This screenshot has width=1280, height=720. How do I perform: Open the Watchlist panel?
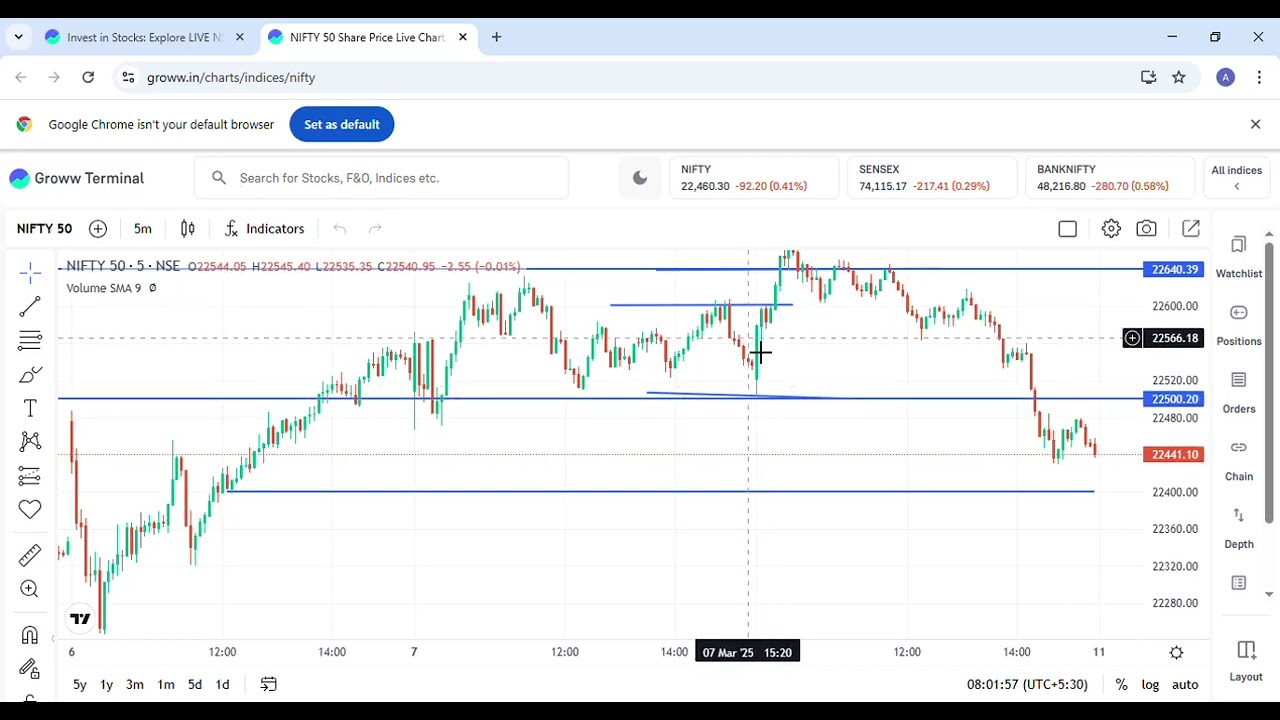click(x=1239, y=257)
